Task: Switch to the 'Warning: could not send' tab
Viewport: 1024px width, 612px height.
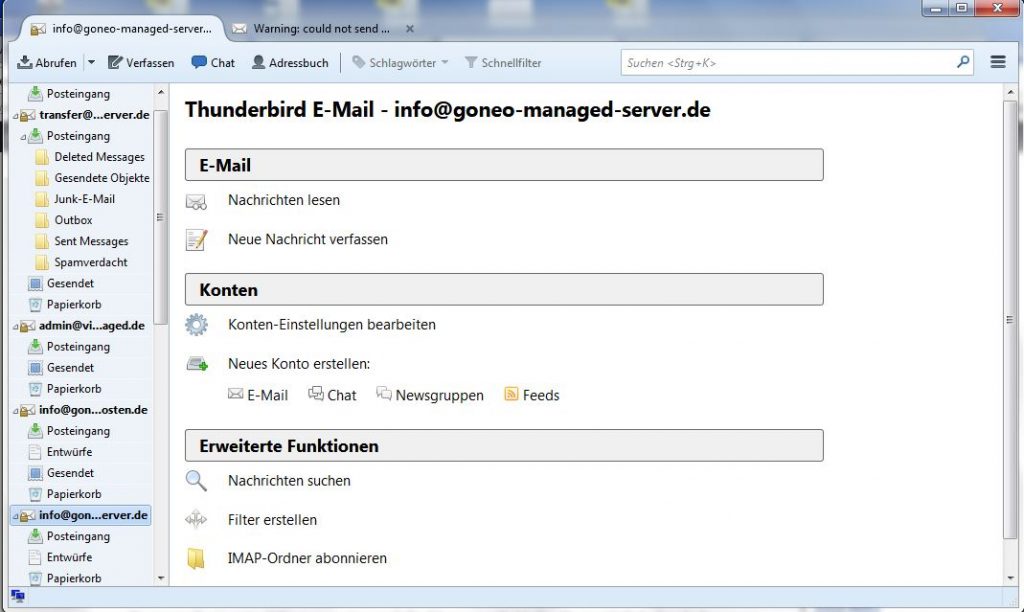Action: coord(312,29)
